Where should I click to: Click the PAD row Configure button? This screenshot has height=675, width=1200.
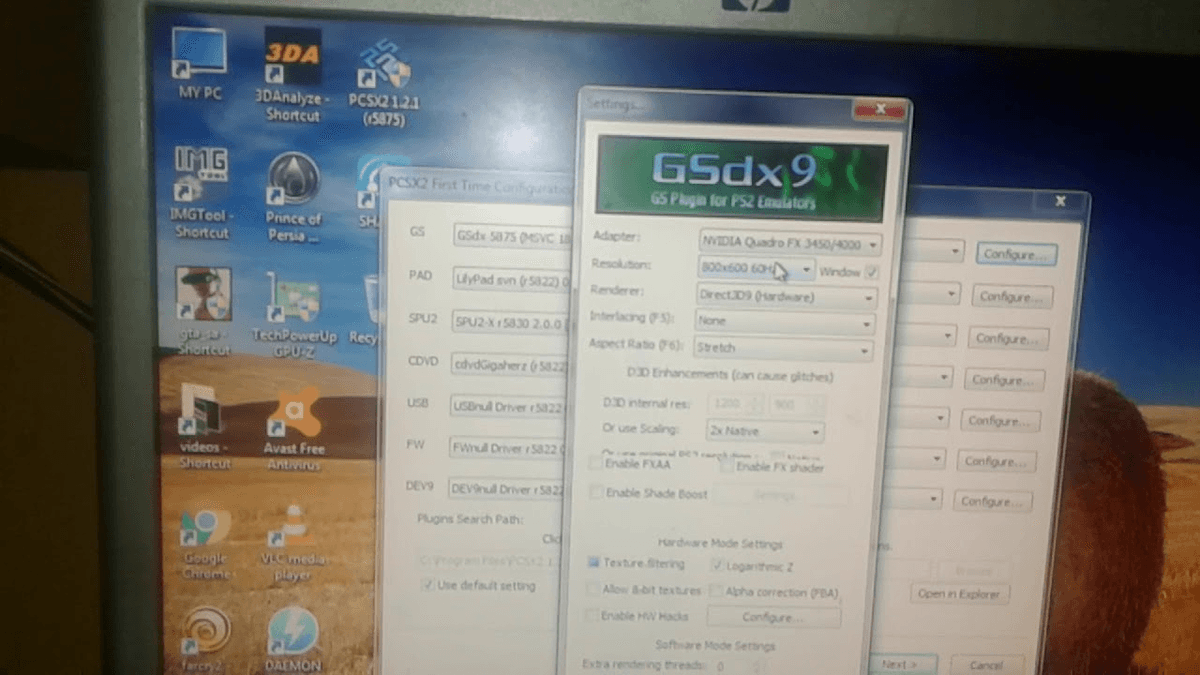pyautogui.click(x=1011, y=297)
